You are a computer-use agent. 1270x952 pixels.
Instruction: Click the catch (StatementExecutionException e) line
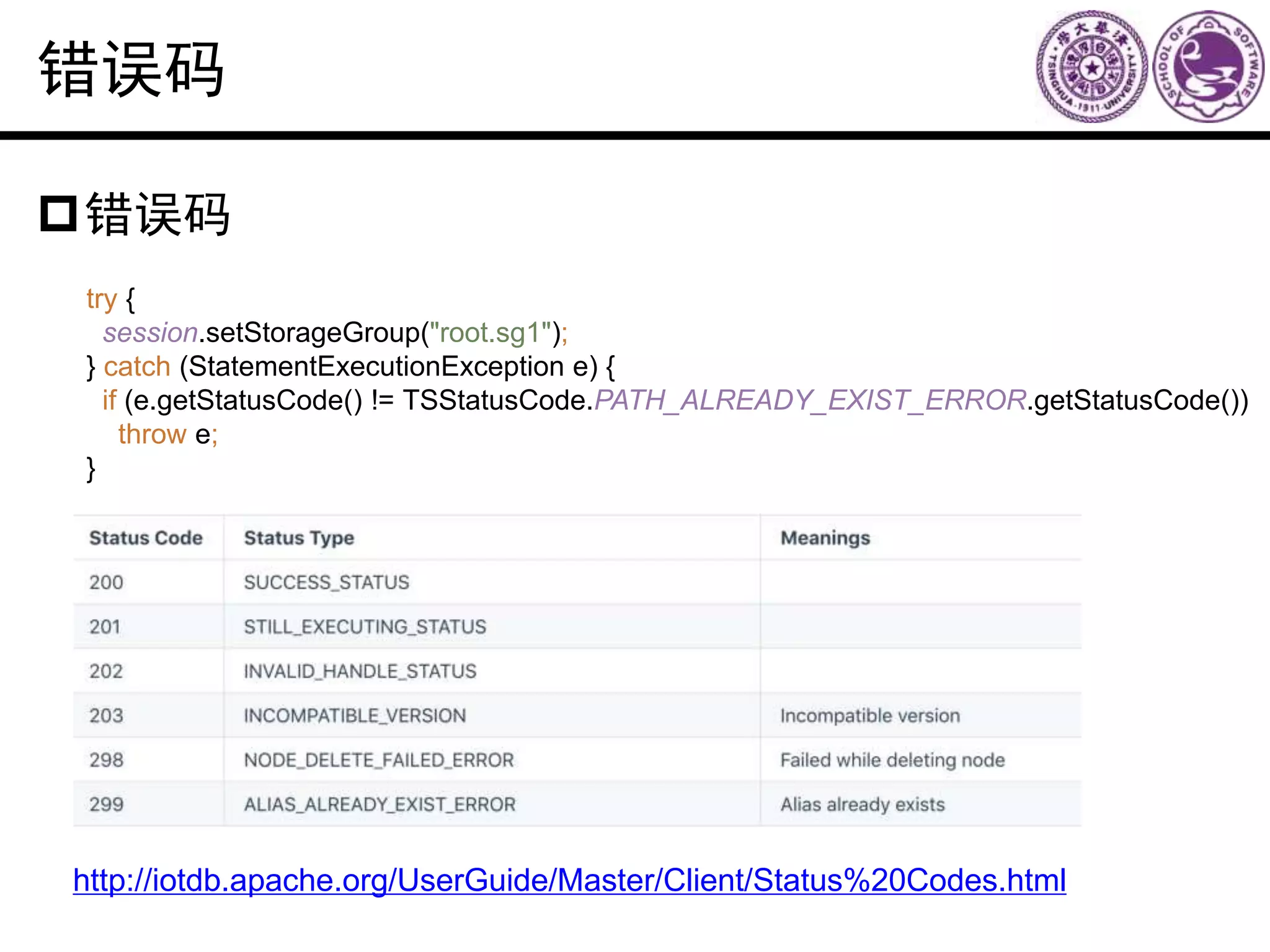point(351,366)
